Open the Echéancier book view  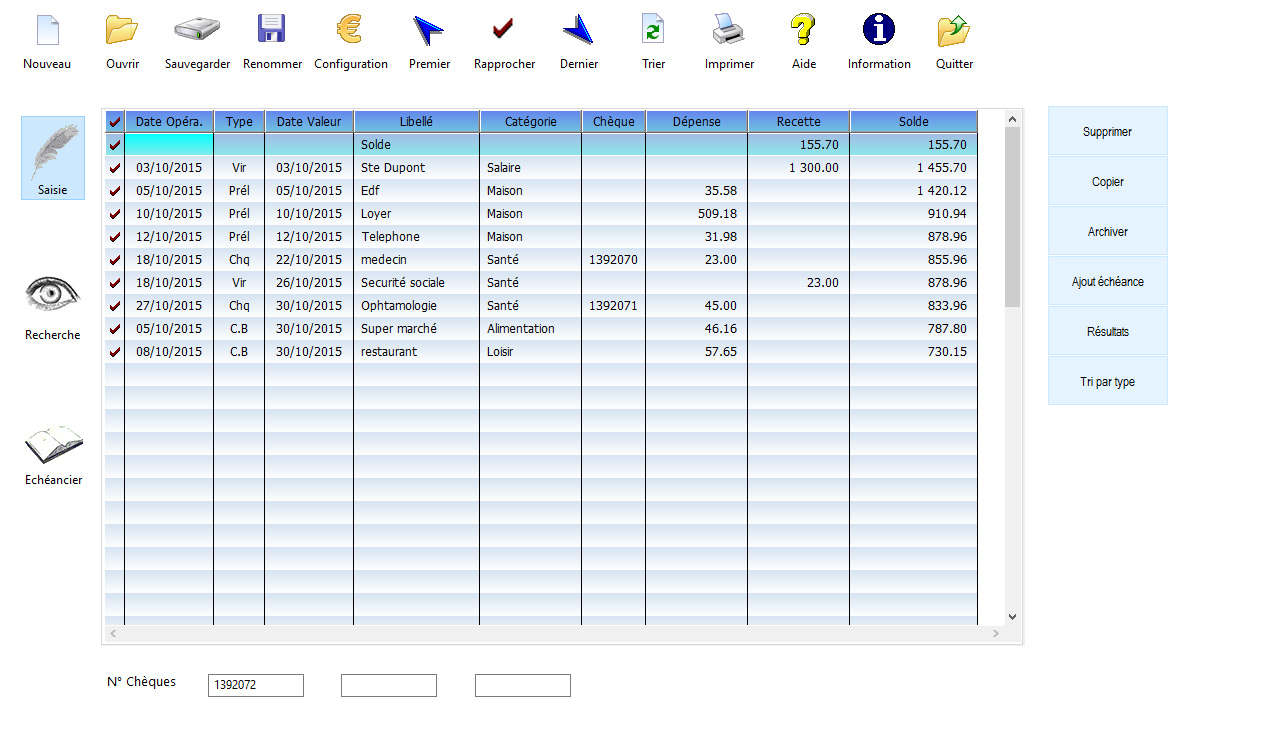tap(53, 444)
